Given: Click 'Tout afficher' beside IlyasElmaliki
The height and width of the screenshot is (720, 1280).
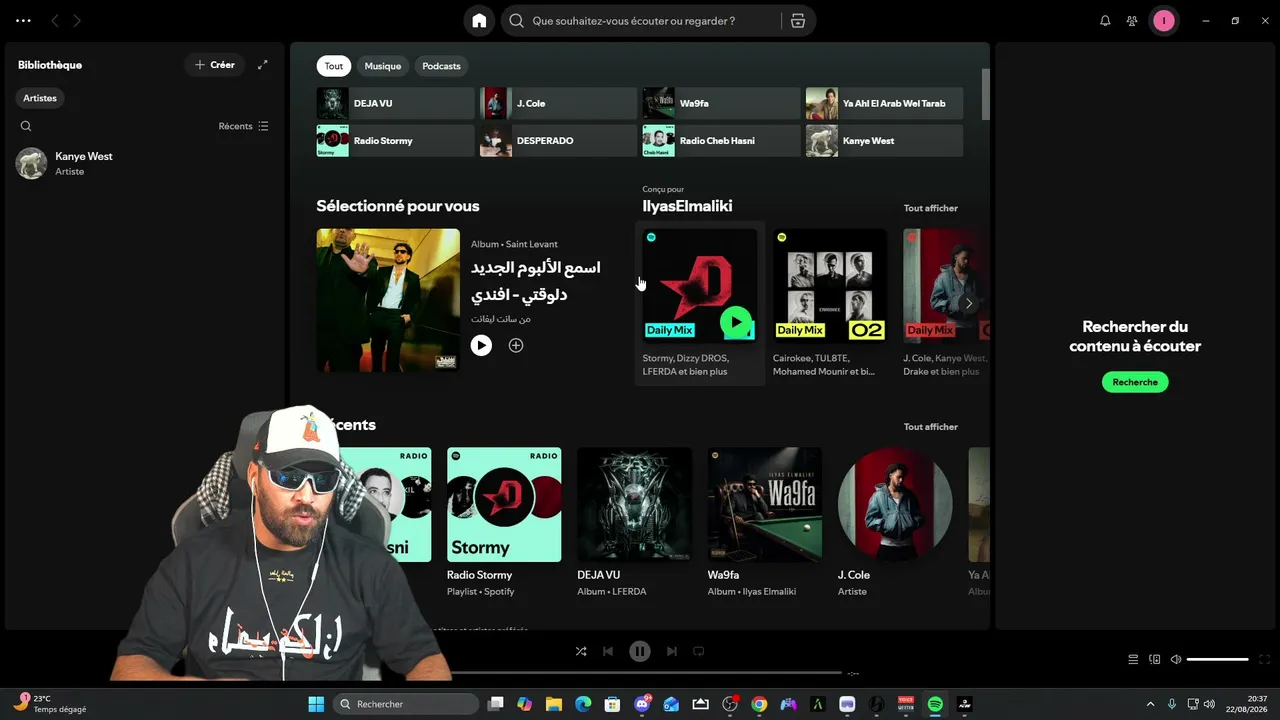Looking at the screenshot, I should [931, 208].
